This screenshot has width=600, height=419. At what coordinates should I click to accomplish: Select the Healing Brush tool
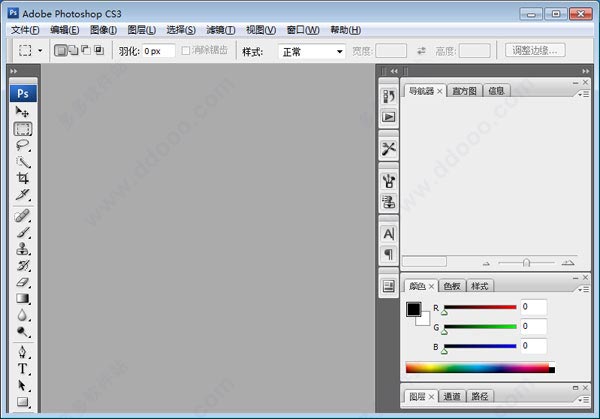coord(23,216)
